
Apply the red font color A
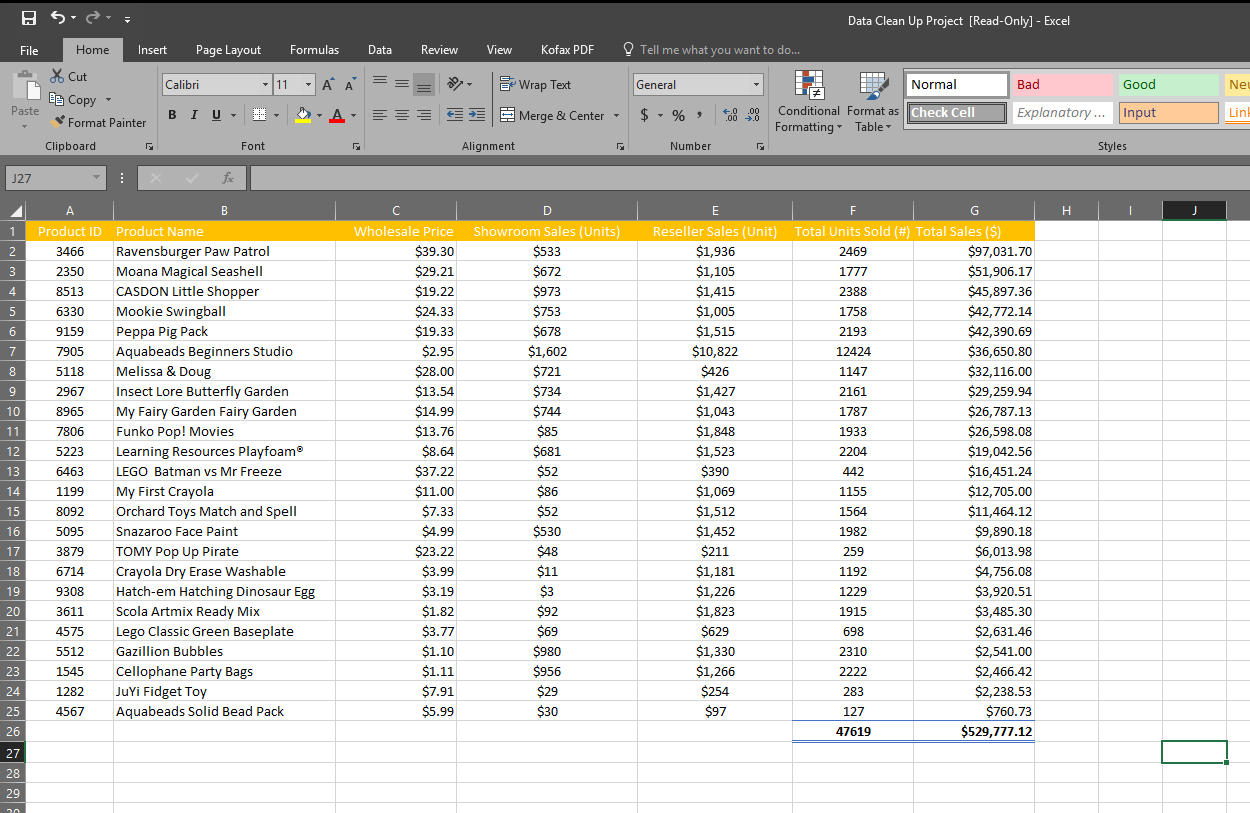[x=337, y=116]
